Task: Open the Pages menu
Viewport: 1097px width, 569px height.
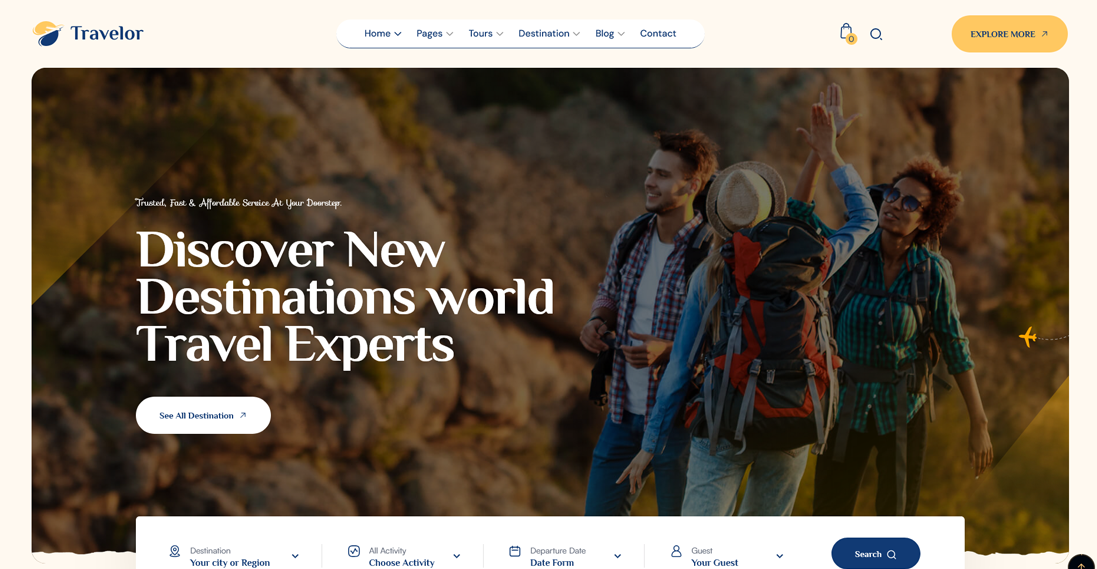Action: click(x=434, y=34)
